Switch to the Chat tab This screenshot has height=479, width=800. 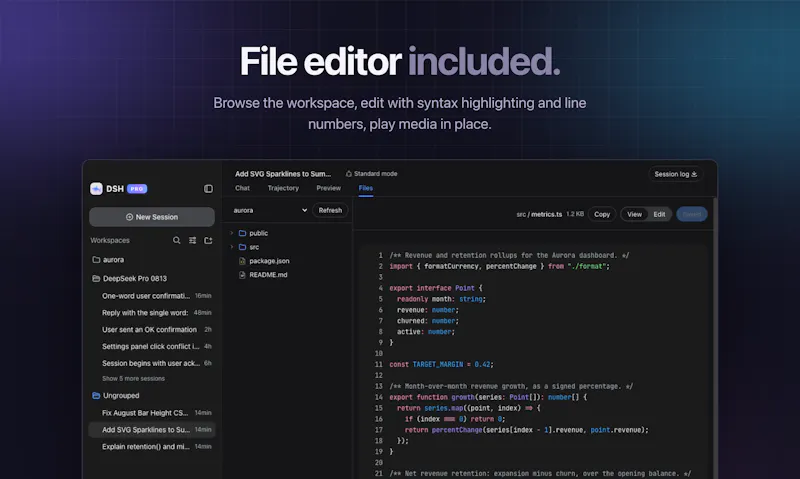(242, 188)
